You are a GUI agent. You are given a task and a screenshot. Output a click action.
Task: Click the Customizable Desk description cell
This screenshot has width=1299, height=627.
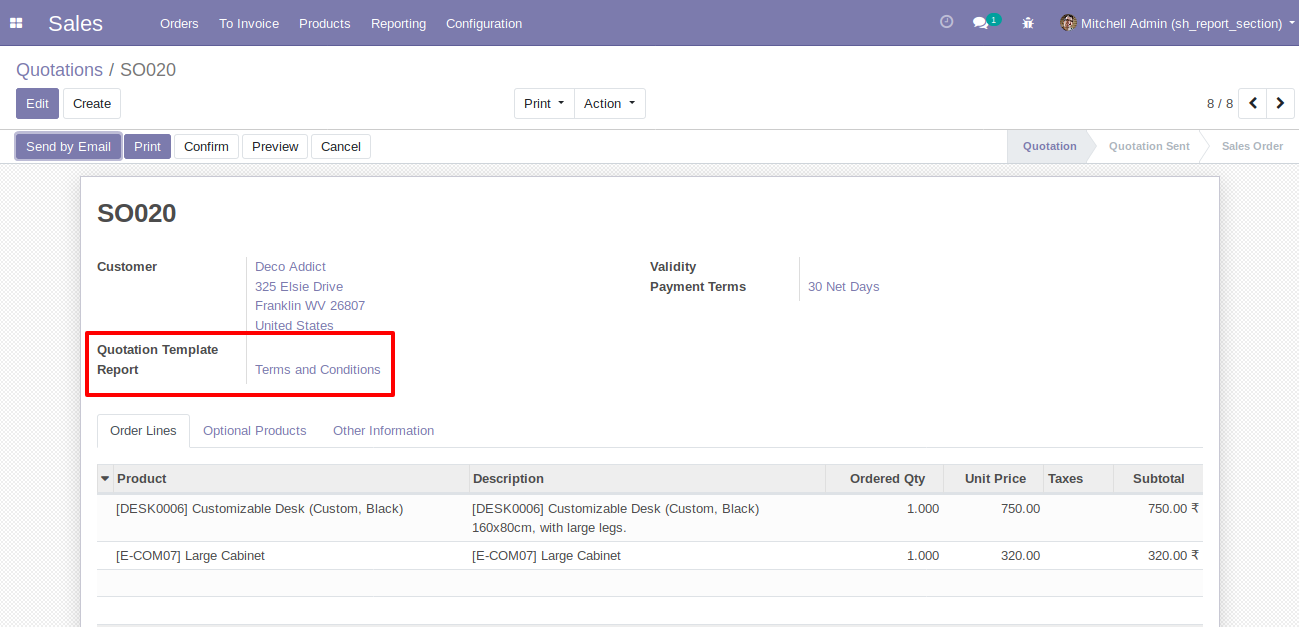(x=648, y=518)
